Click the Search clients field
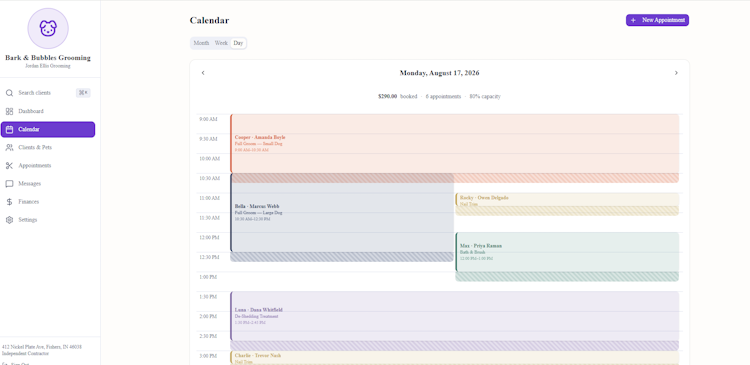The width and height of the screenshot is (750, 365). [x=48, y=93]
